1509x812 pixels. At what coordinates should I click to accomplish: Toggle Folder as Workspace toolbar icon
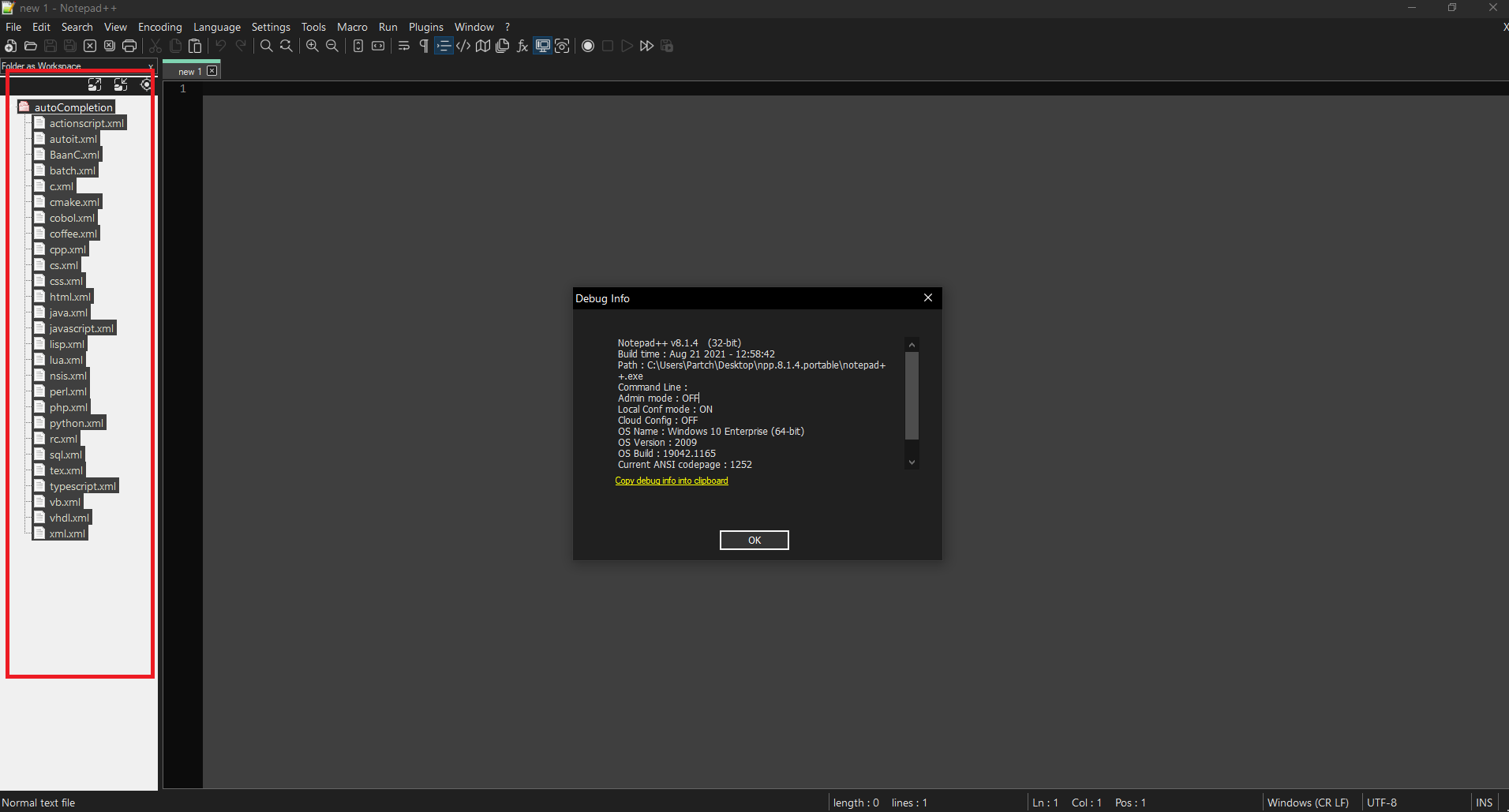(542, 46)
